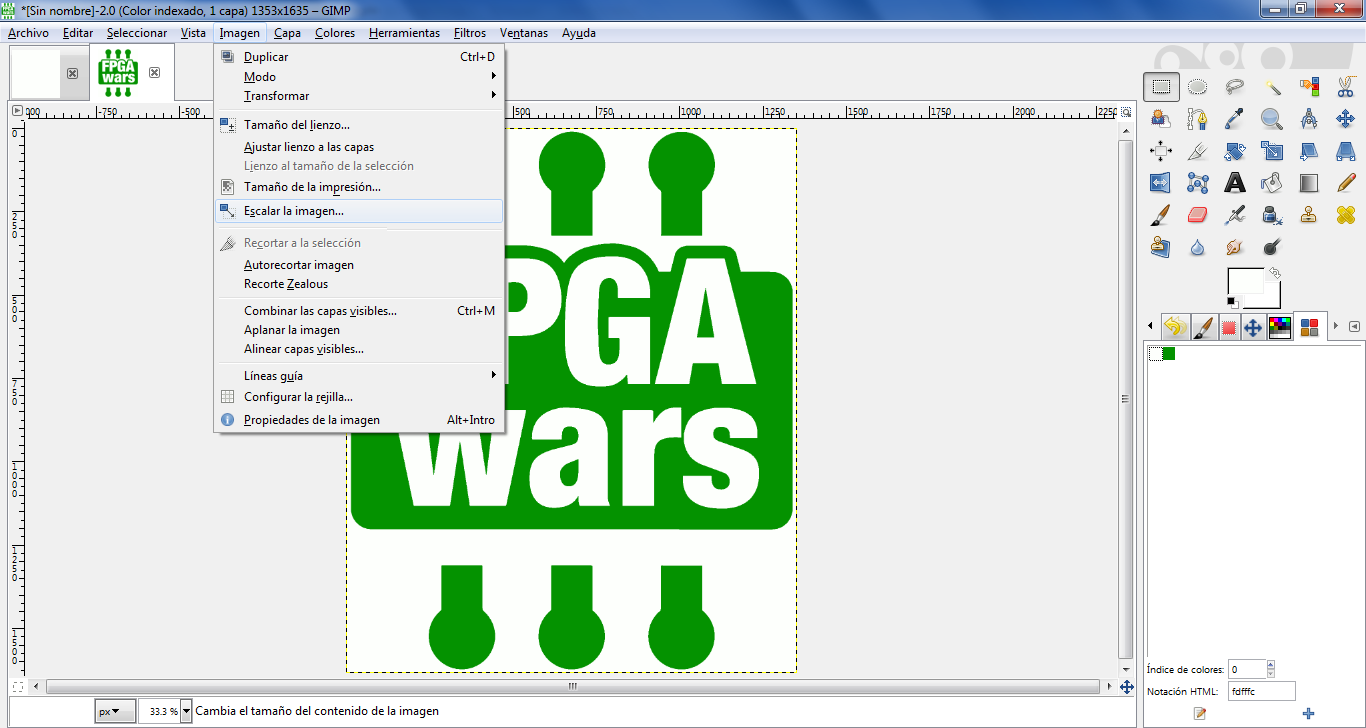Select the Clone stamp tool

coord(1309,215)
